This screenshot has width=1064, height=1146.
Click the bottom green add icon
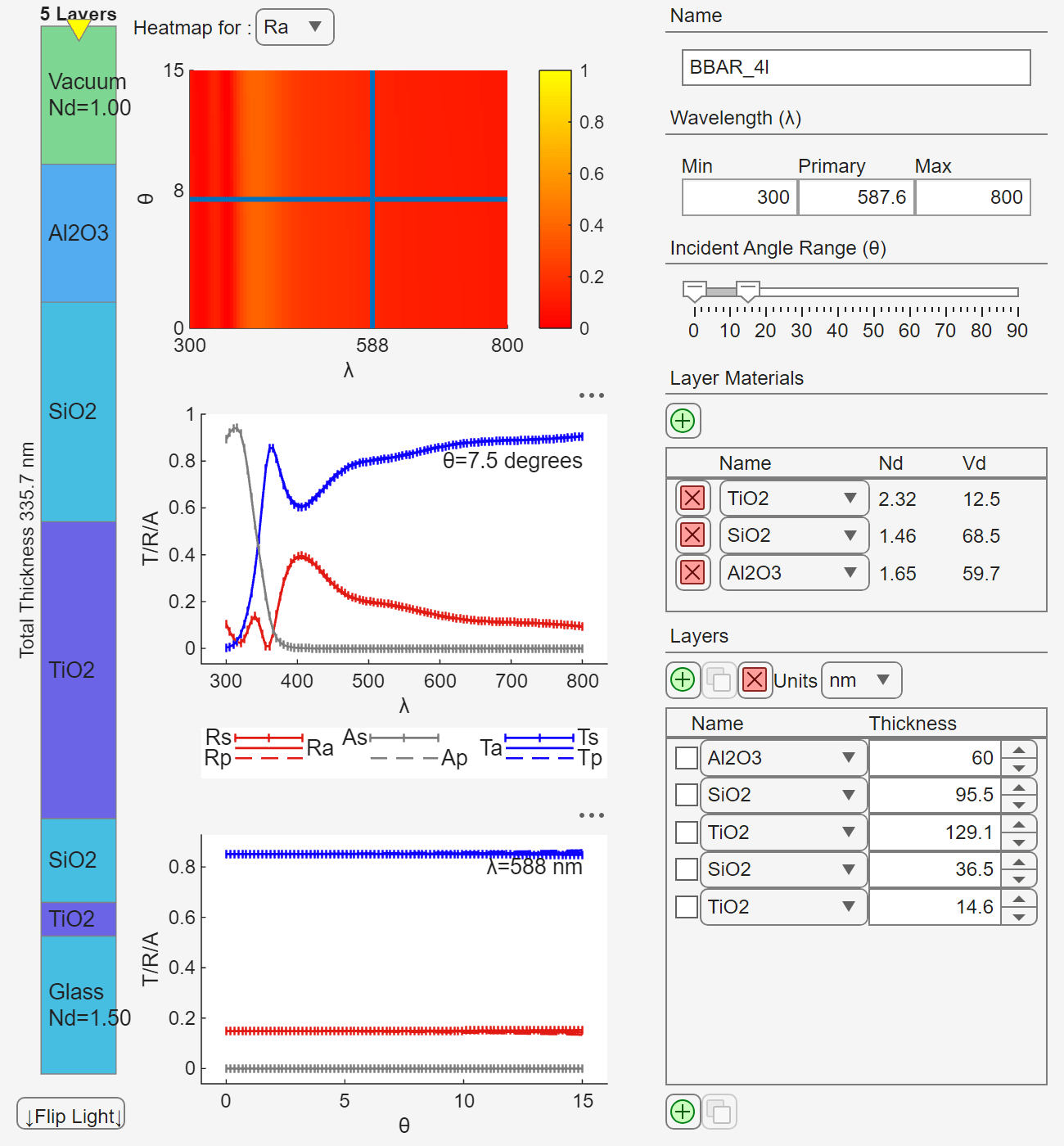[683, 1112]
